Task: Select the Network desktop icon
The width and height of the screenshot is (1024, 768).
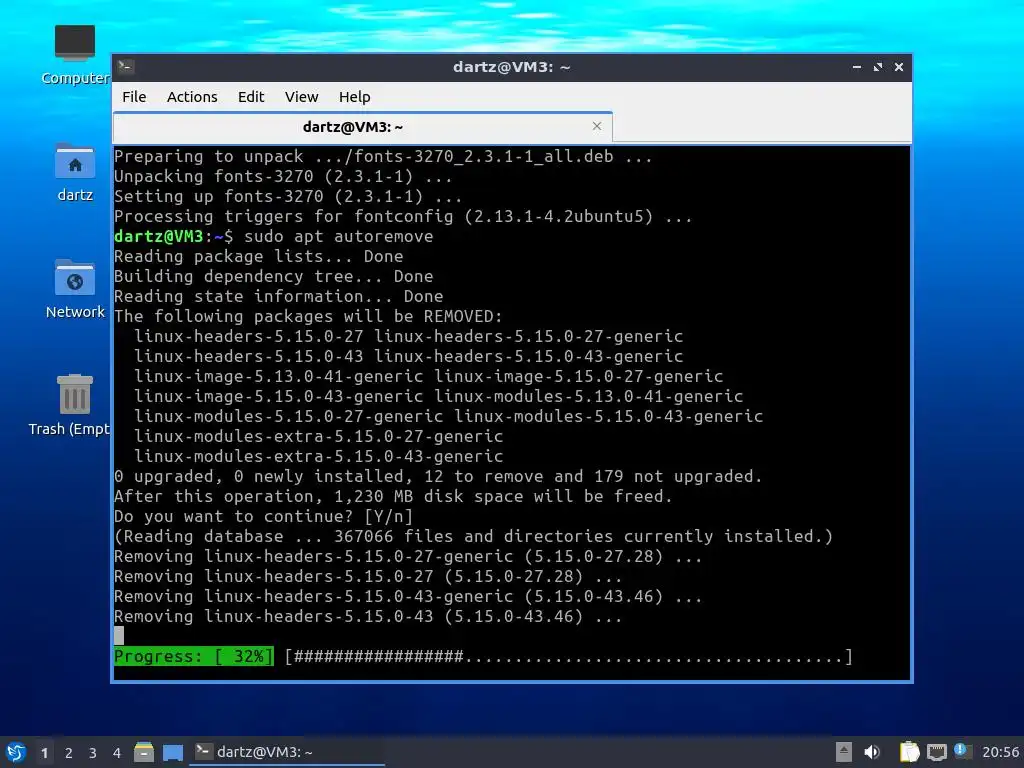Action: tap(75, 290)
